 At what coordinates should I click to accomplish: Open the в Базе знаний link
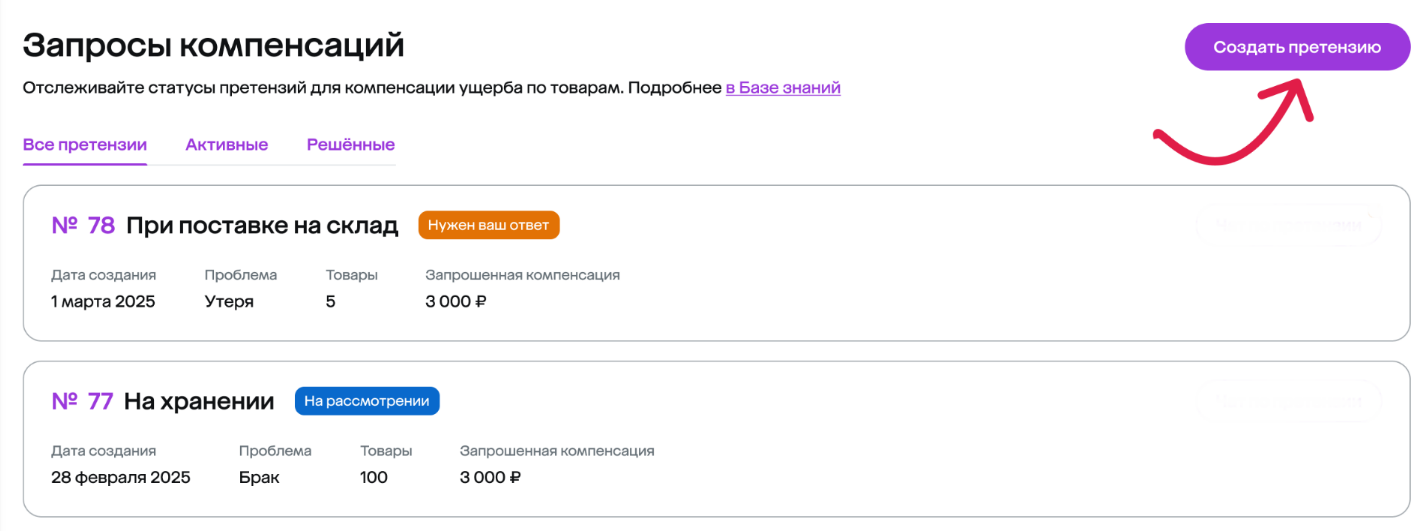tap(783, 88)
